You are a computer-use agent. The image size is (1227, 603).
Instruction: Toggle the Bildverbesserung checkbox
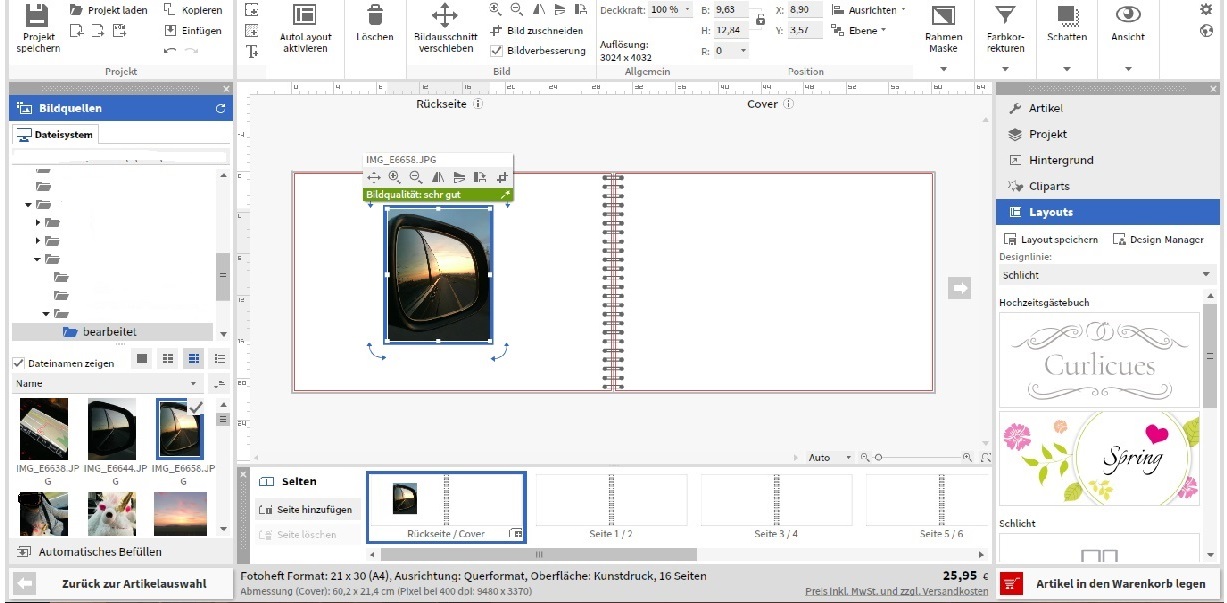(496, 50)
